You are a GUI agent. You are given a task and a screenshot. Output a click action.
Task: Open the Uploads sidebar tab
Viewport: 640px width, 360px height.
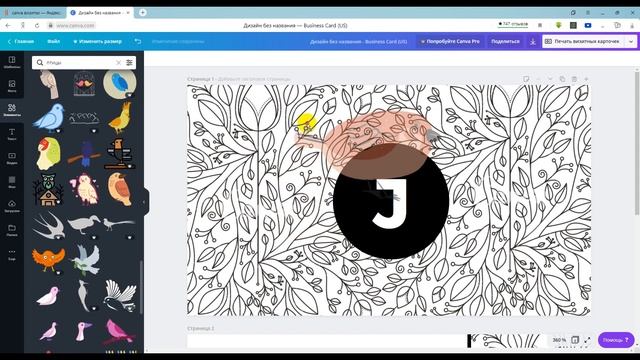click(12, 206)
